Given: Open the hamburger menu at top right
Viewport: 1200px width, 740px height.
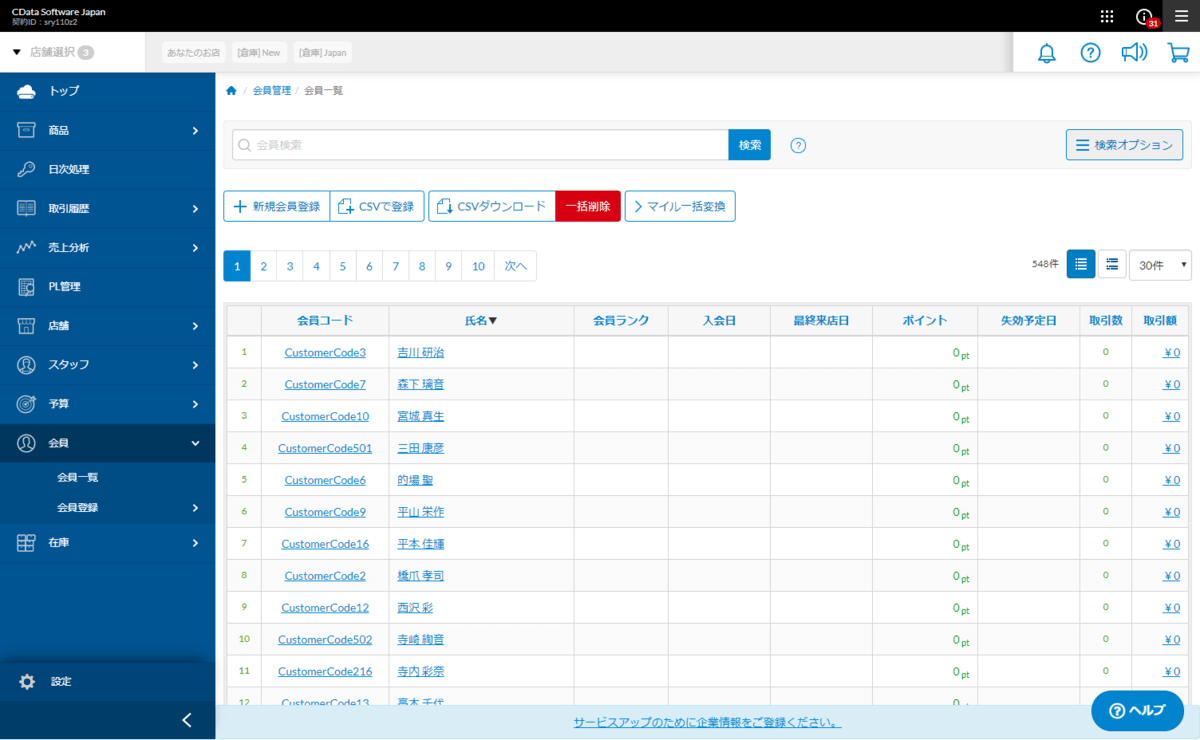Looking at the screenshot, I should pos(1181,16).
